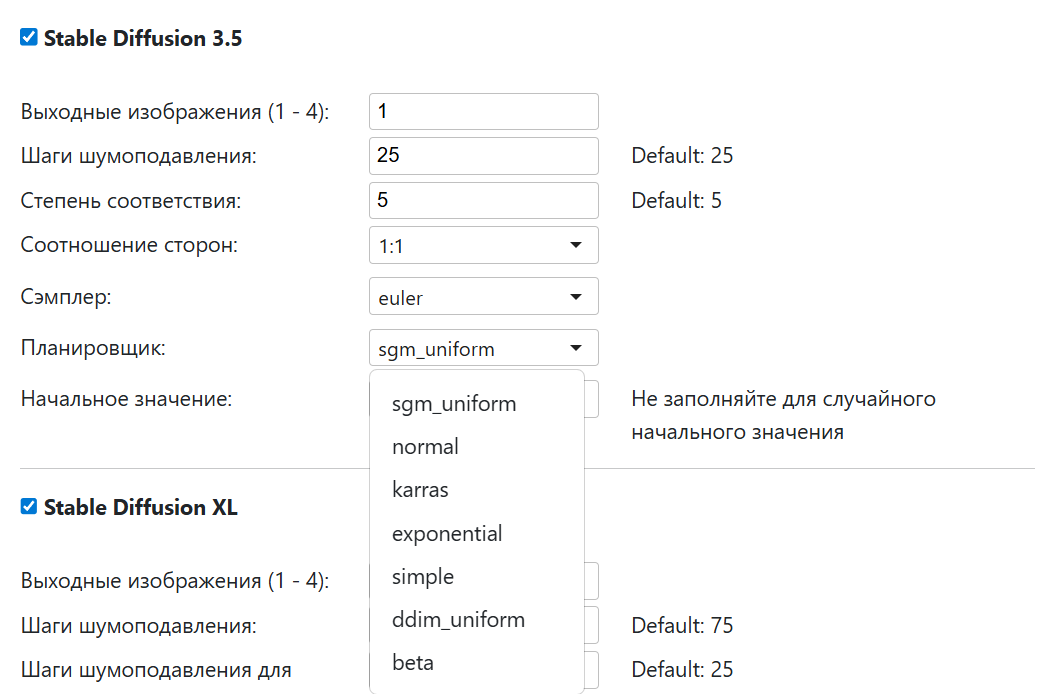This screenshot has height=694, width=1050.
Task: Click the SDXL denoising steps field
Action: (x=591, y=625)
